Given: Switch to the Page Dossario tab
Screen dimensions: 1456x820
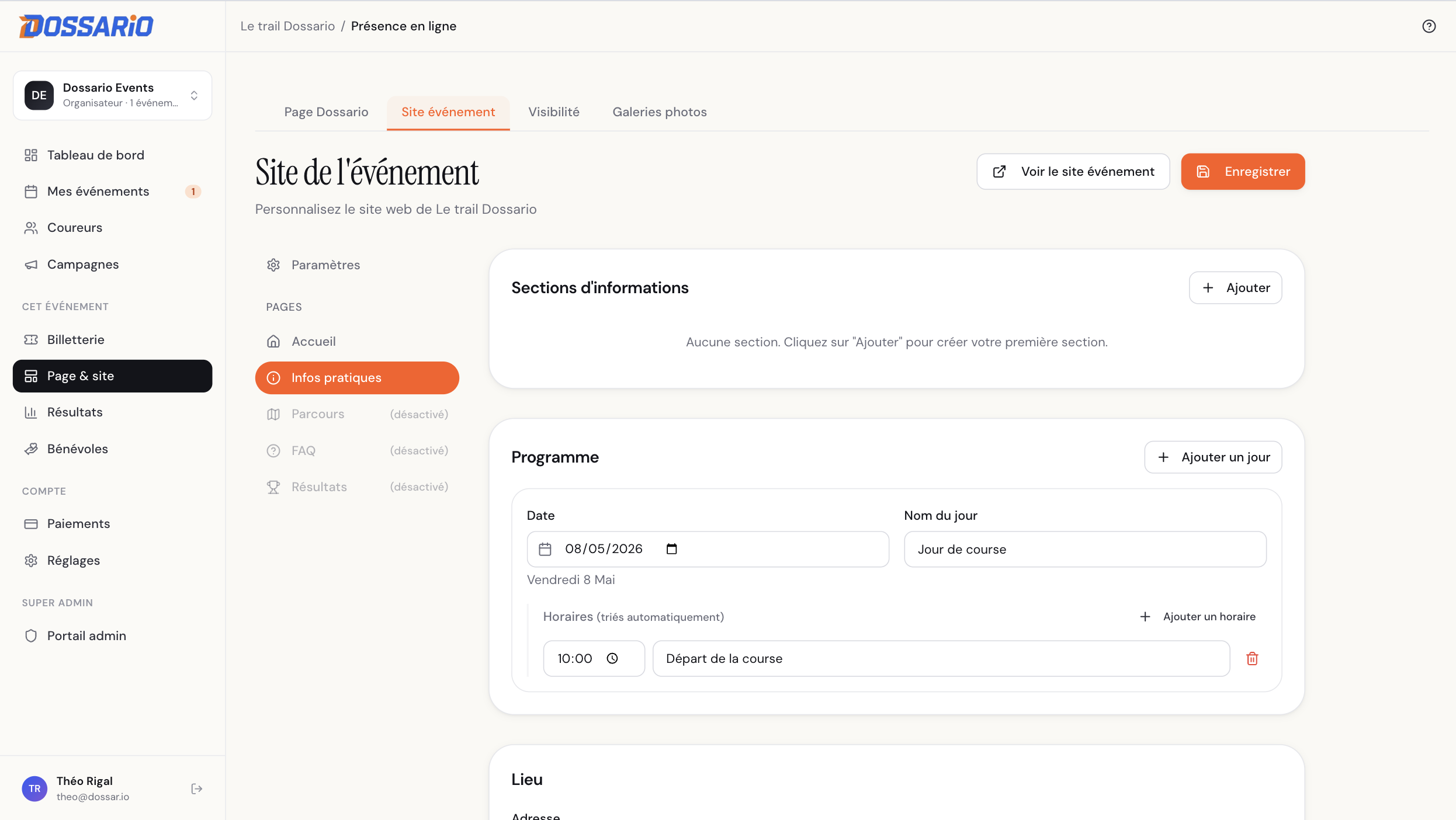Looking at the screenshot, I should (x=326, y=112).
